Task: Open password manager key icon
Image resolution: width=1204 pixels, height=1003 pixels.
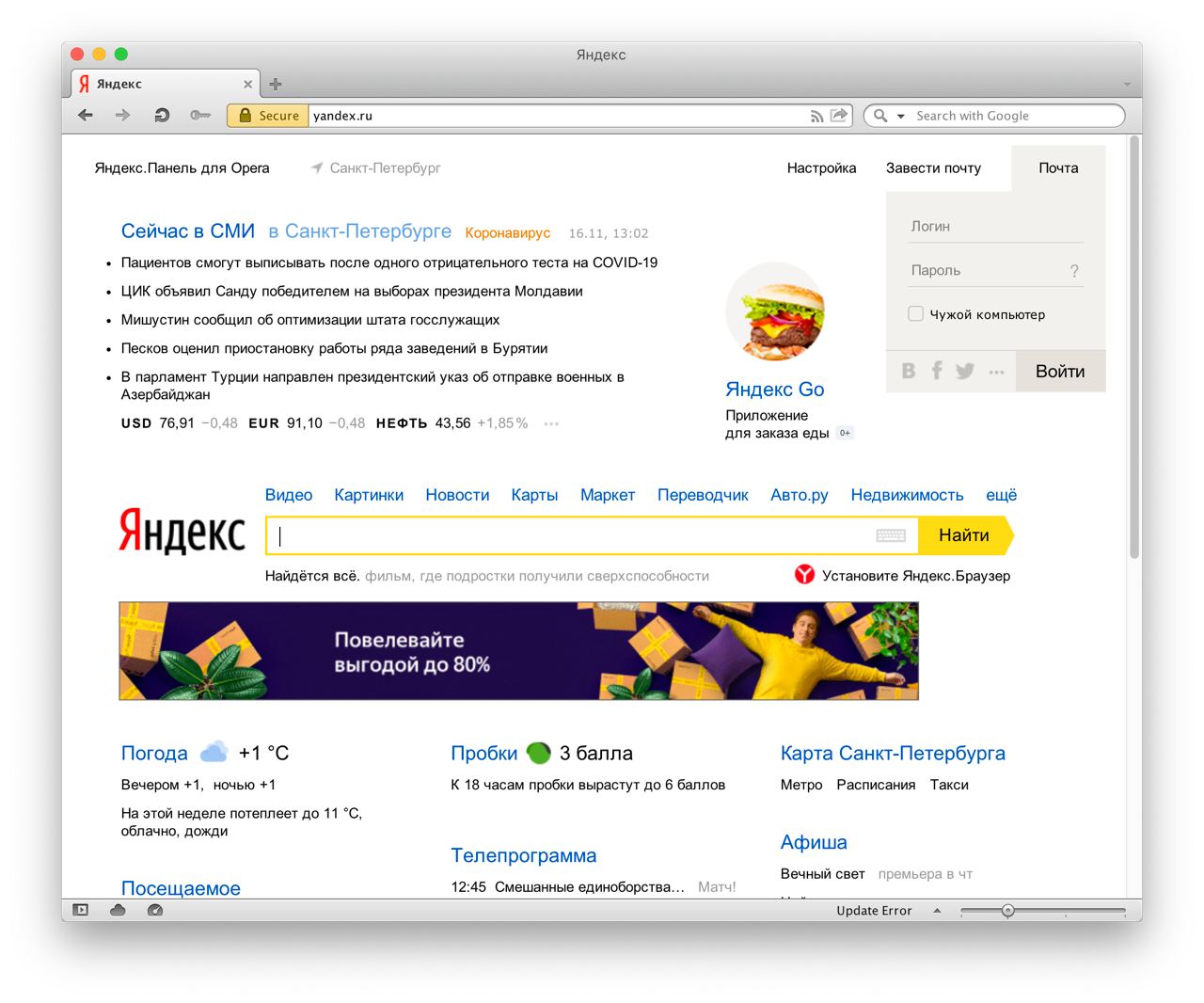Action: [x=199, y=115]
